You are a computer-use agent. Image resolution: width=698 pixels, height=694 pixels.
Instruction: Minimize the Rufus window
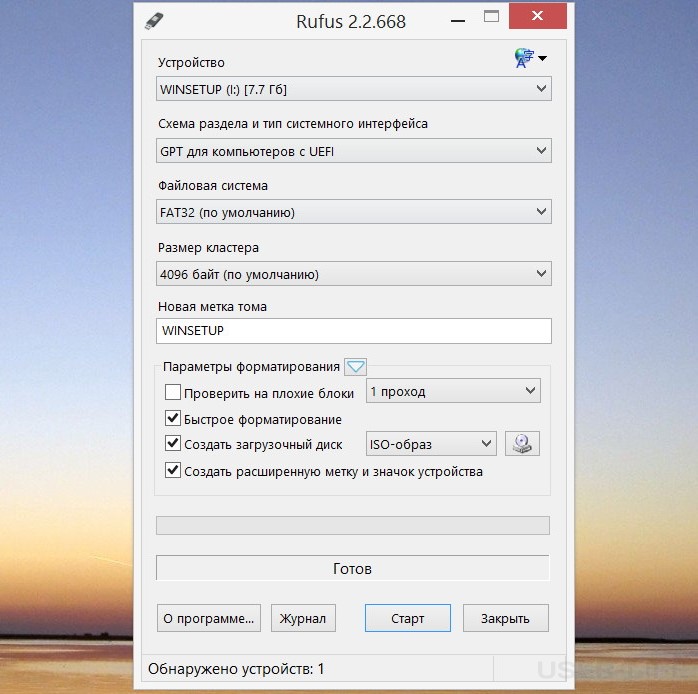pyautogui.click(x=458, y=20)
